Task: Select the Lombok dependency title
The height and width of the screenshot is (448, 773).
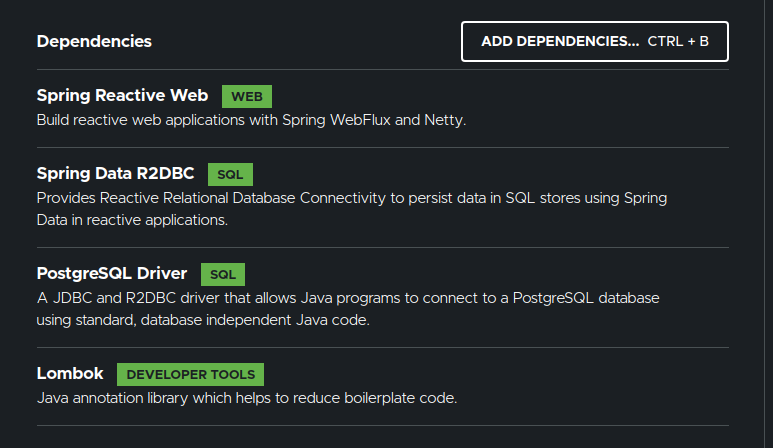Action: tap(70, 373)
